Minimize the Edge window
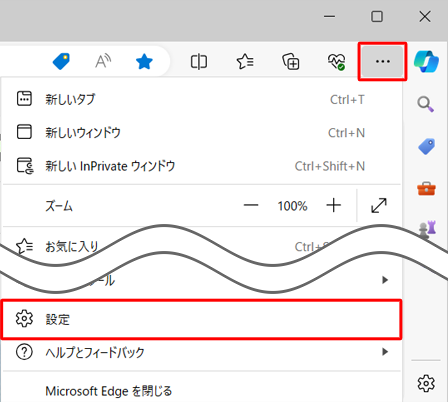The height and width of the screenshot is (402, 448). click(x=329, y=16)
